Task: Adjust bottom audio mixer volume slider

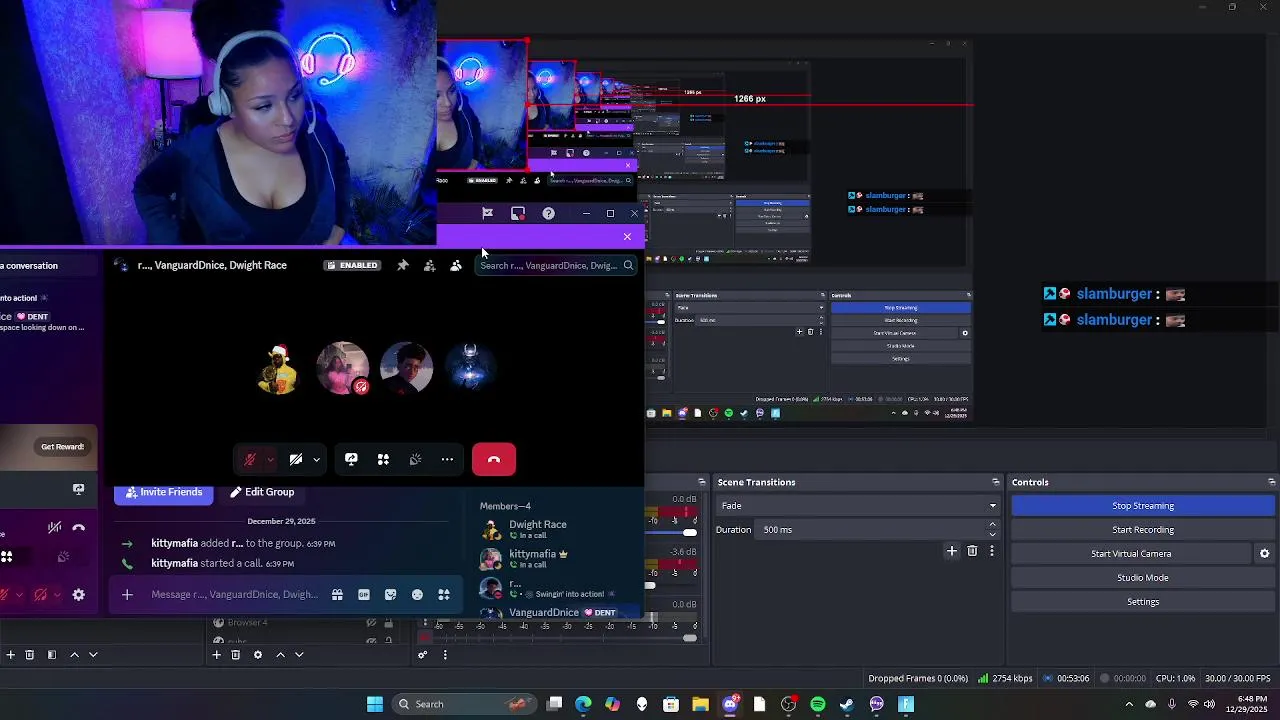Action: tap(690, 638)
